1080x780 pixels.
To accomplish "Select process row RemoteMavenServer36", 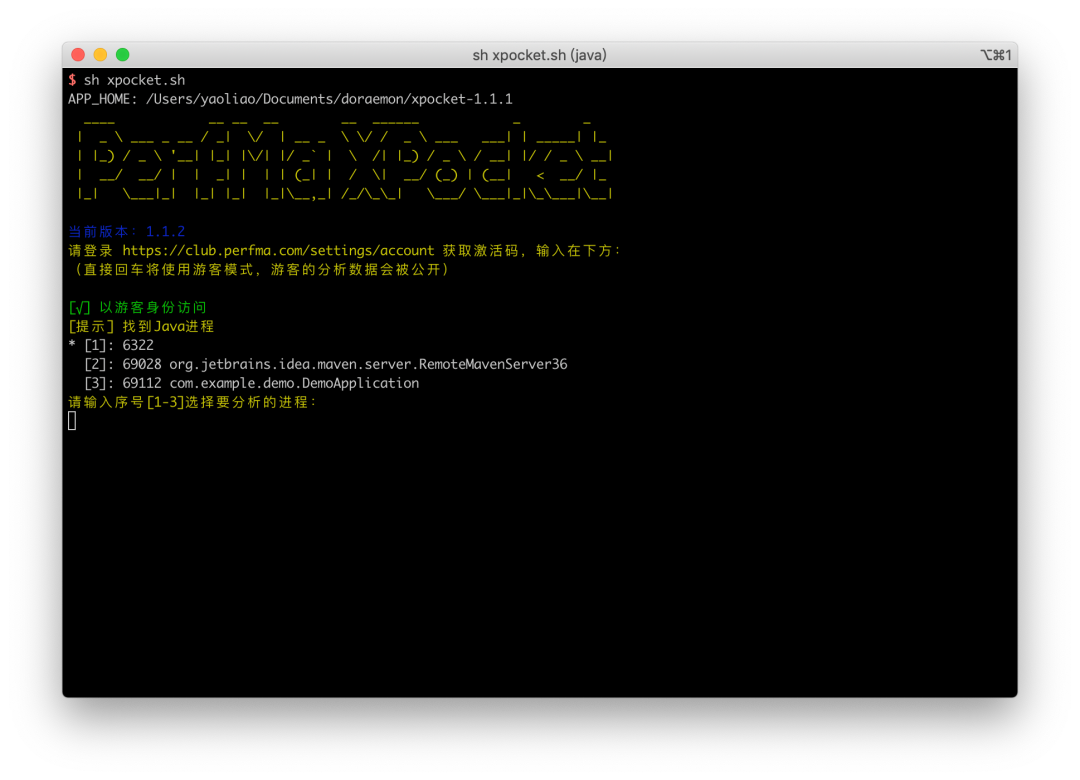I will 325,364.
